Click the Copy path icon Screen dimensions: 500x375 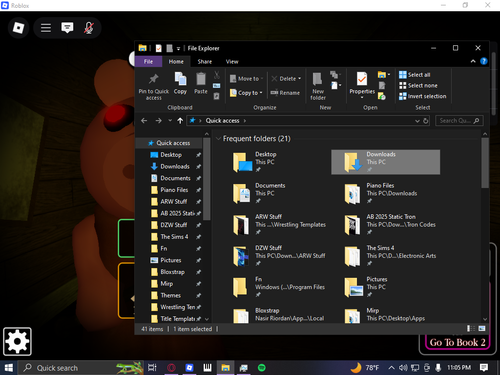pos(217,86)
